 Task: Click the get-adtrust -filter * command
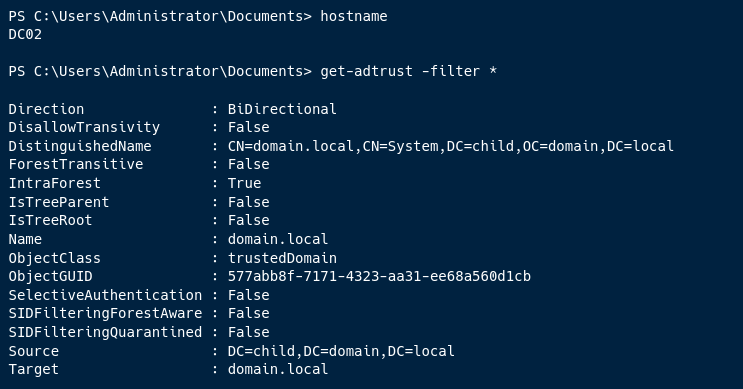tap(408, 72)
